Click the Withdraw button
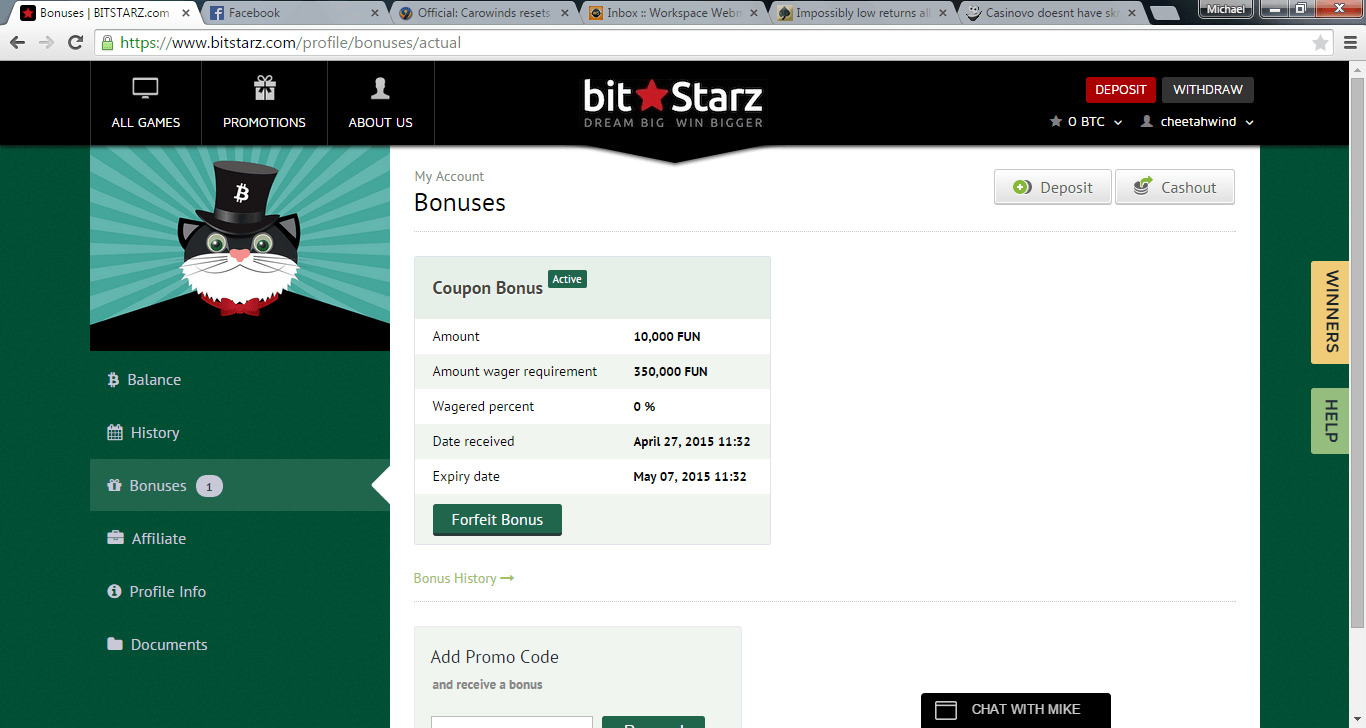1366x728 pixels. pyautogui.click(x=1208, y=90)
